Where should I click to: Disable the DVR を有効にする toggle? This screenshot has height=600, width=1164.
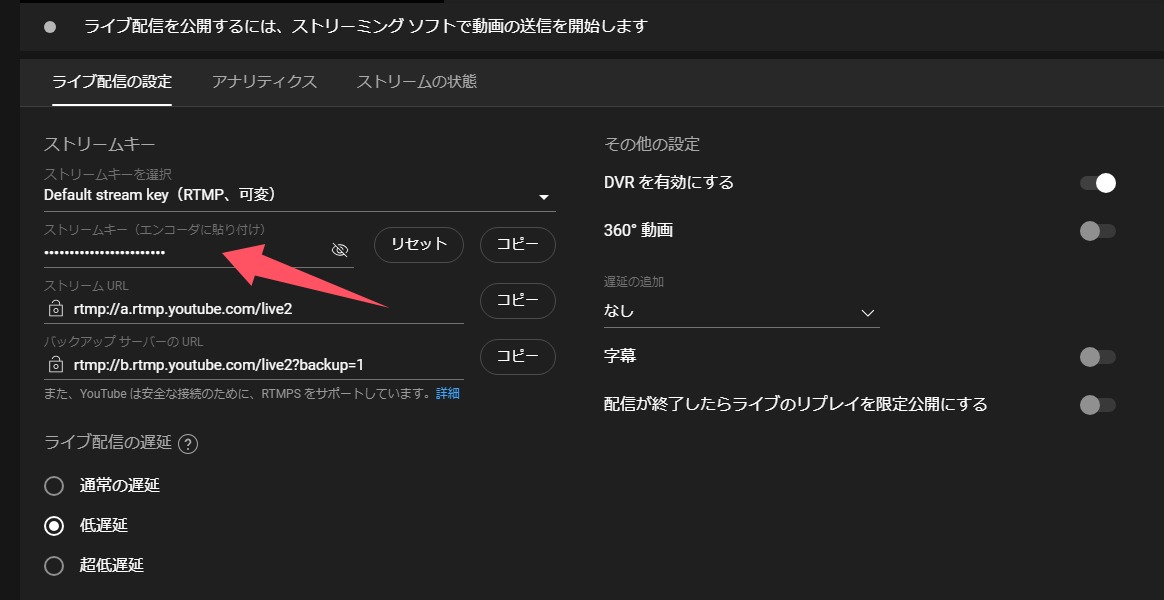[x=1097, y=183]
